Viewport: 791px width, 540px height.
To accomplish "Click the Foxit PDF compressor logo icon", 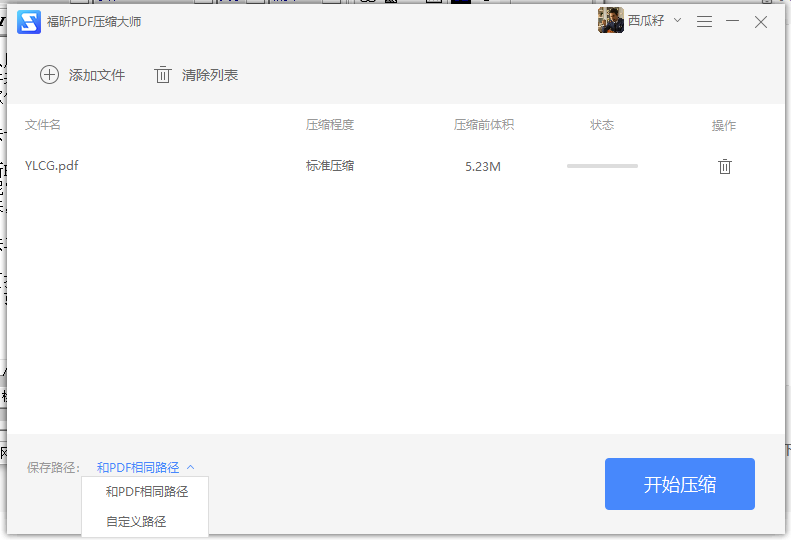I will (29, 22).
